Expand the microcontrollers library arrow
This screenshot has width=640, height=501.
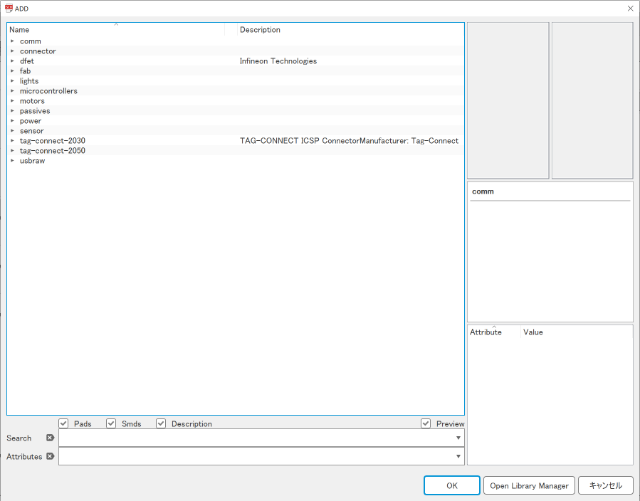click(x=12, y=91)
